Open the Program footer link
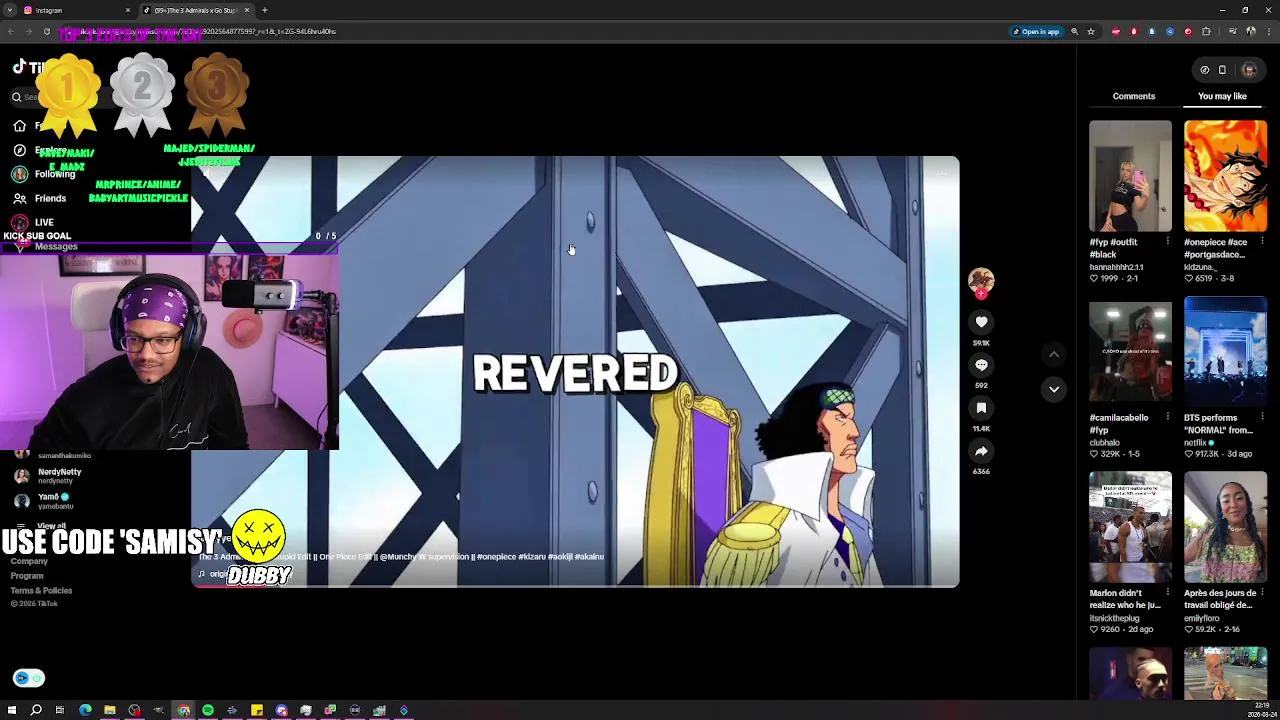 pyautogui.click(x=27, y=576)
